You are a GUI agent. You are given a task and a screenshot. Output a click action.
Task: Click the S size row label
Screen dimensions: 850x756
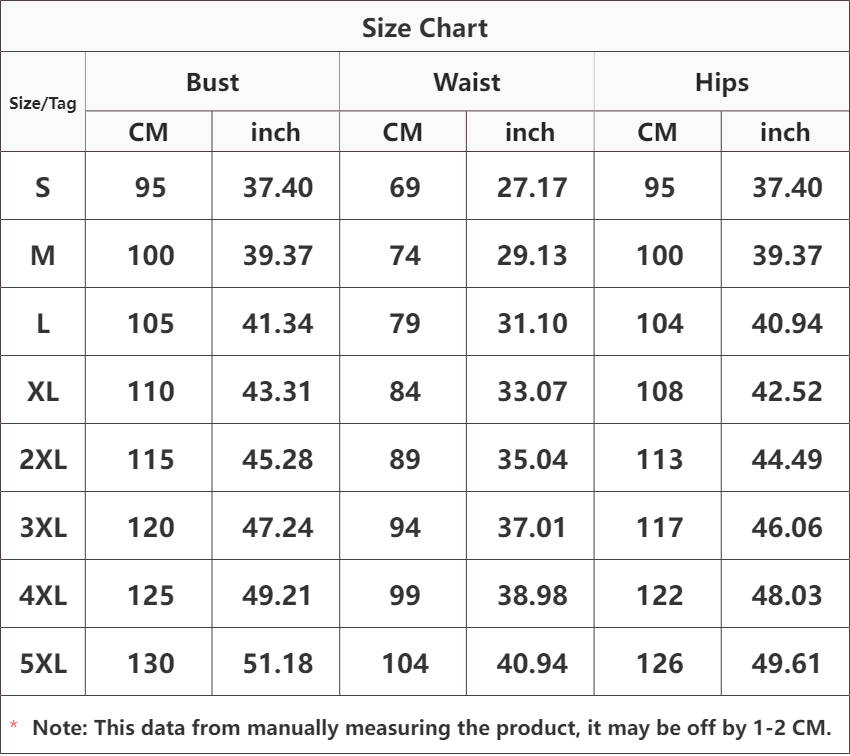pos(43,187)
